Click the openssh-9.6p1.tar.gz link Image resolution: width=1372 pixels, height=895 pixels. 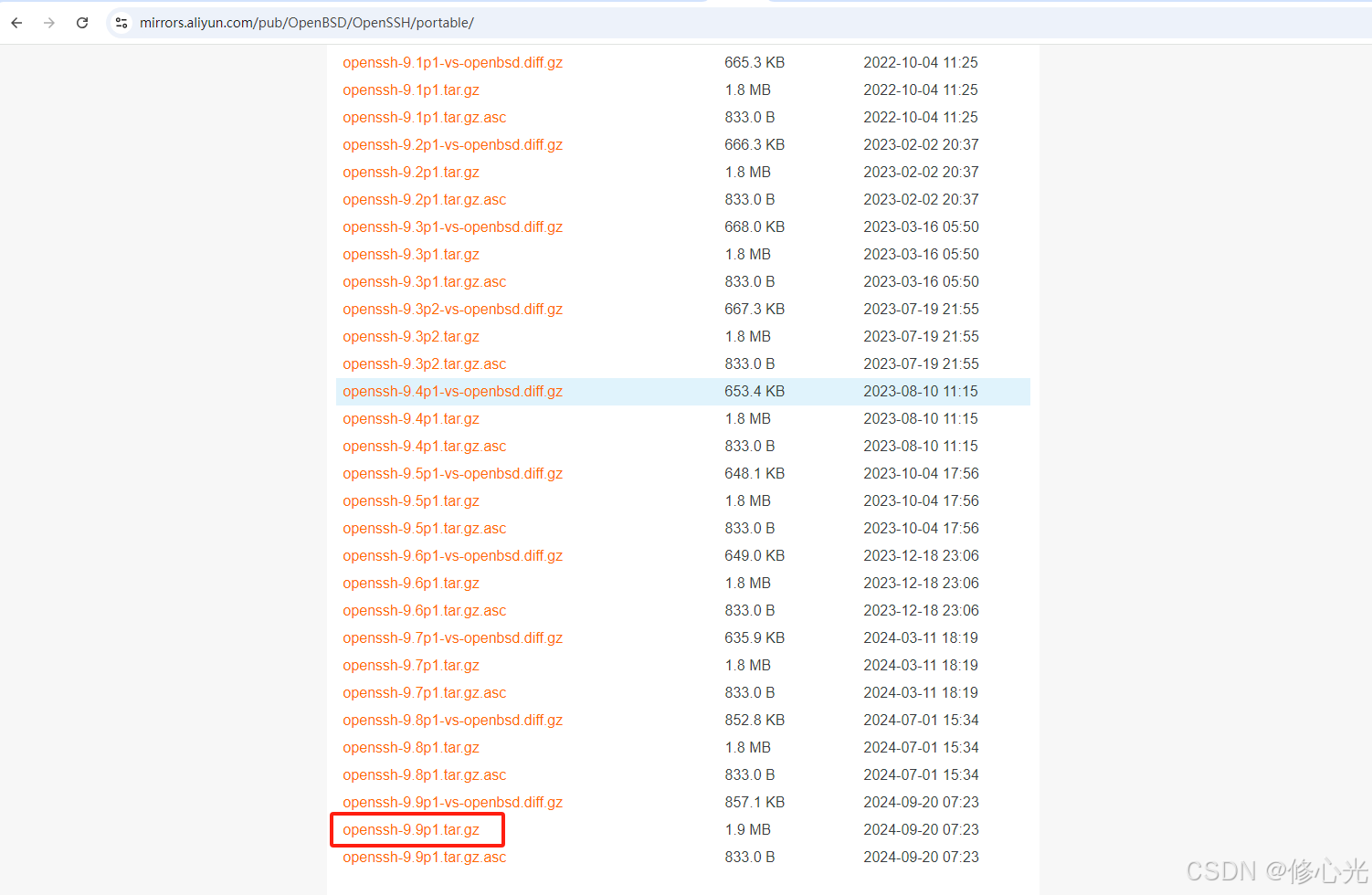pos(411,583)
